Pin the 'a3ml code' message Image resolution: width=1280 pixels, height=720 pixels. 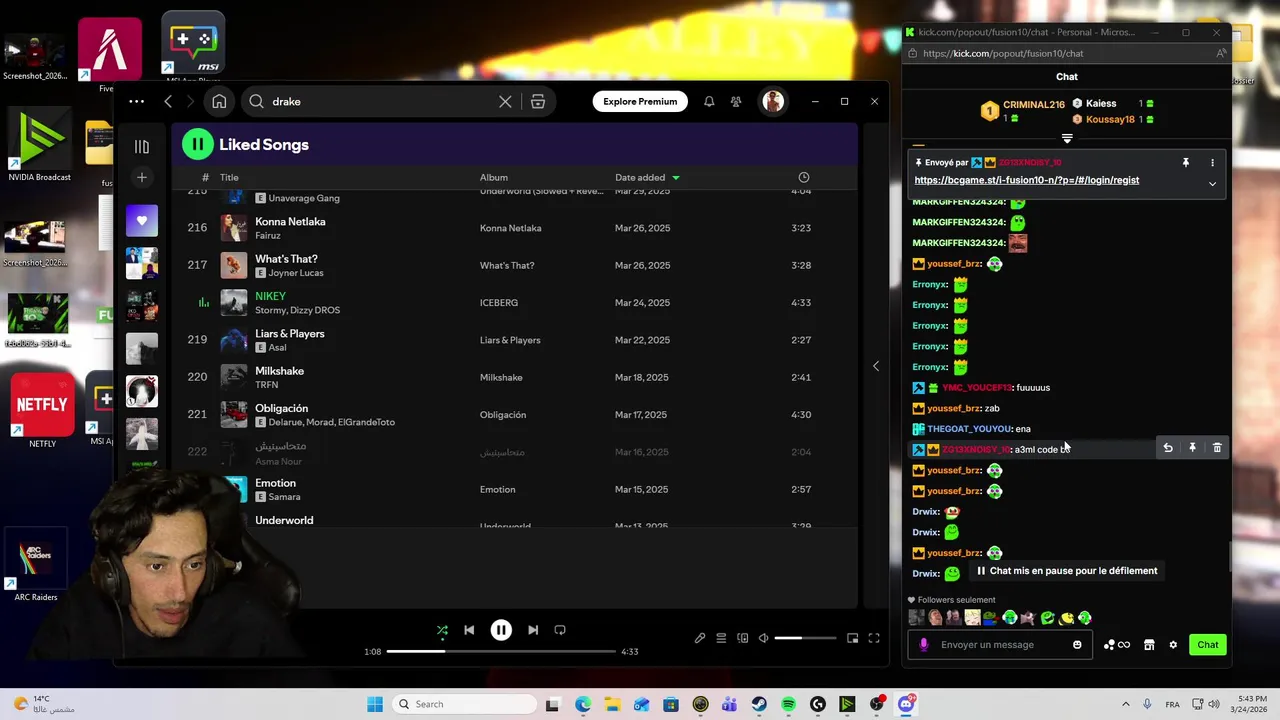[x=1192, y=448]
